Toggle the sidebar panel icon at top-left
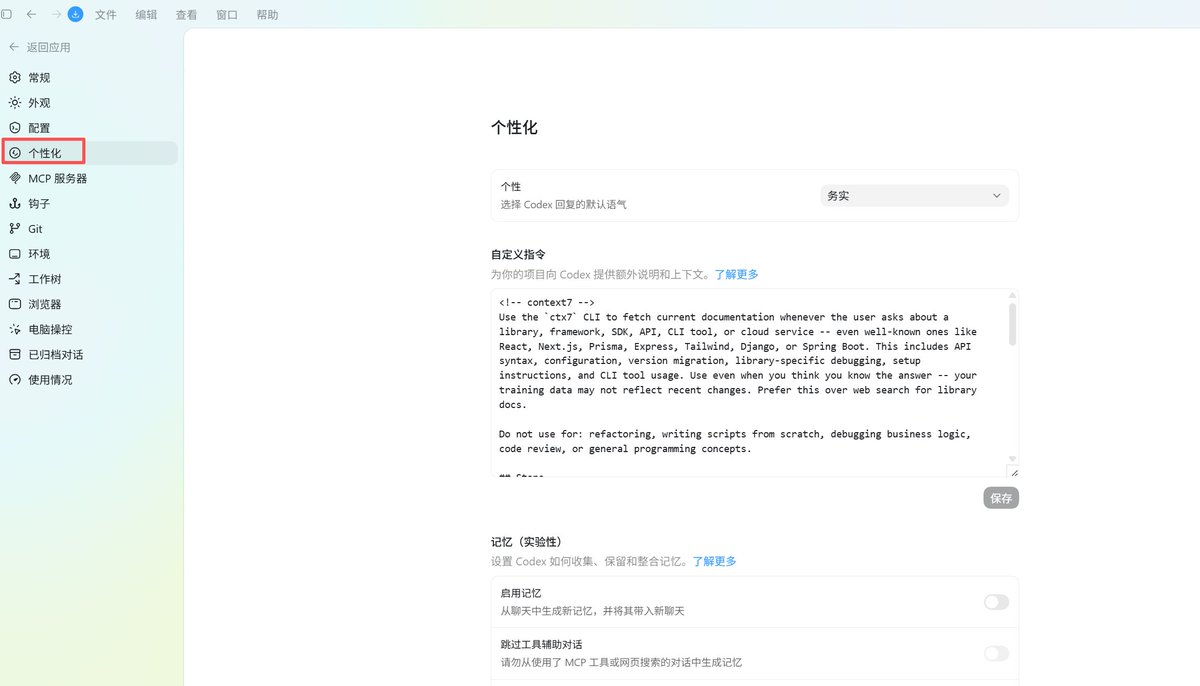This screenshot has height=686, width=1200. point(7,14)
